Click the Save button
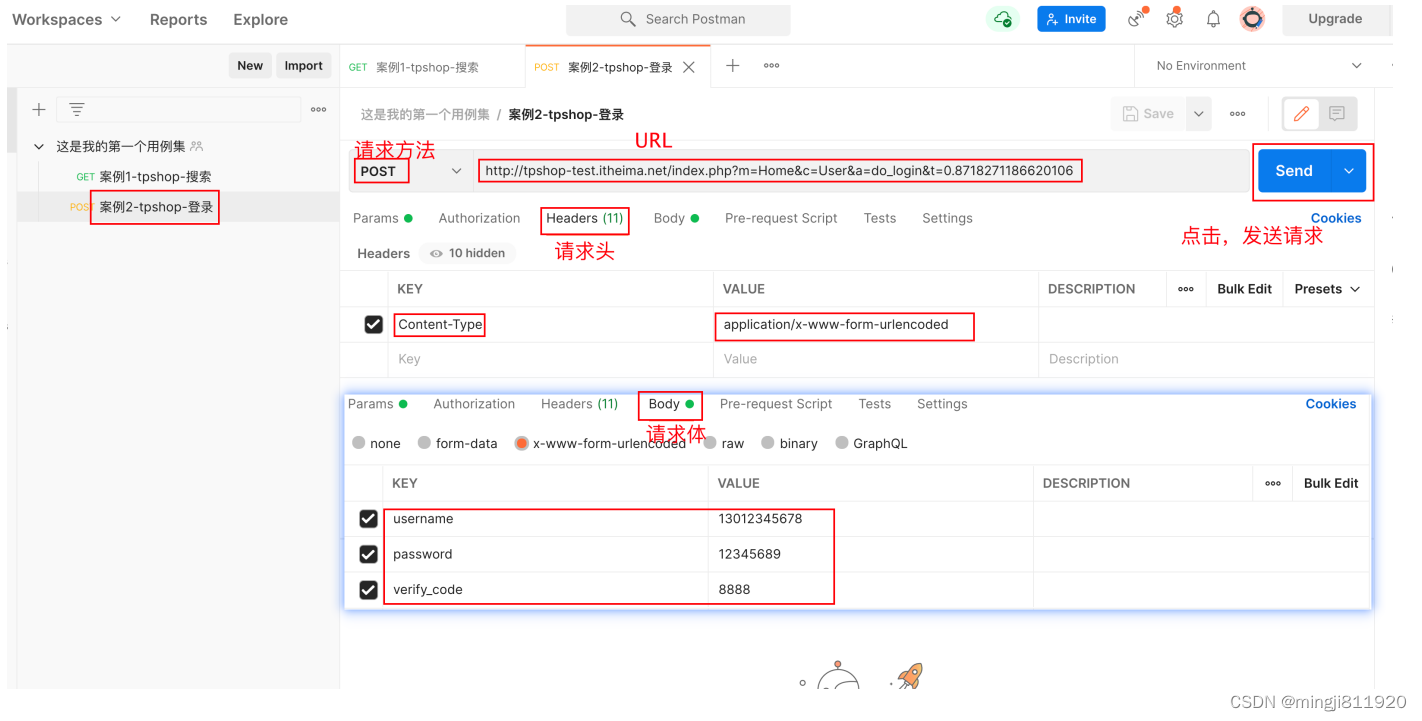The image size is (1422, 721). click(1149, 114)
